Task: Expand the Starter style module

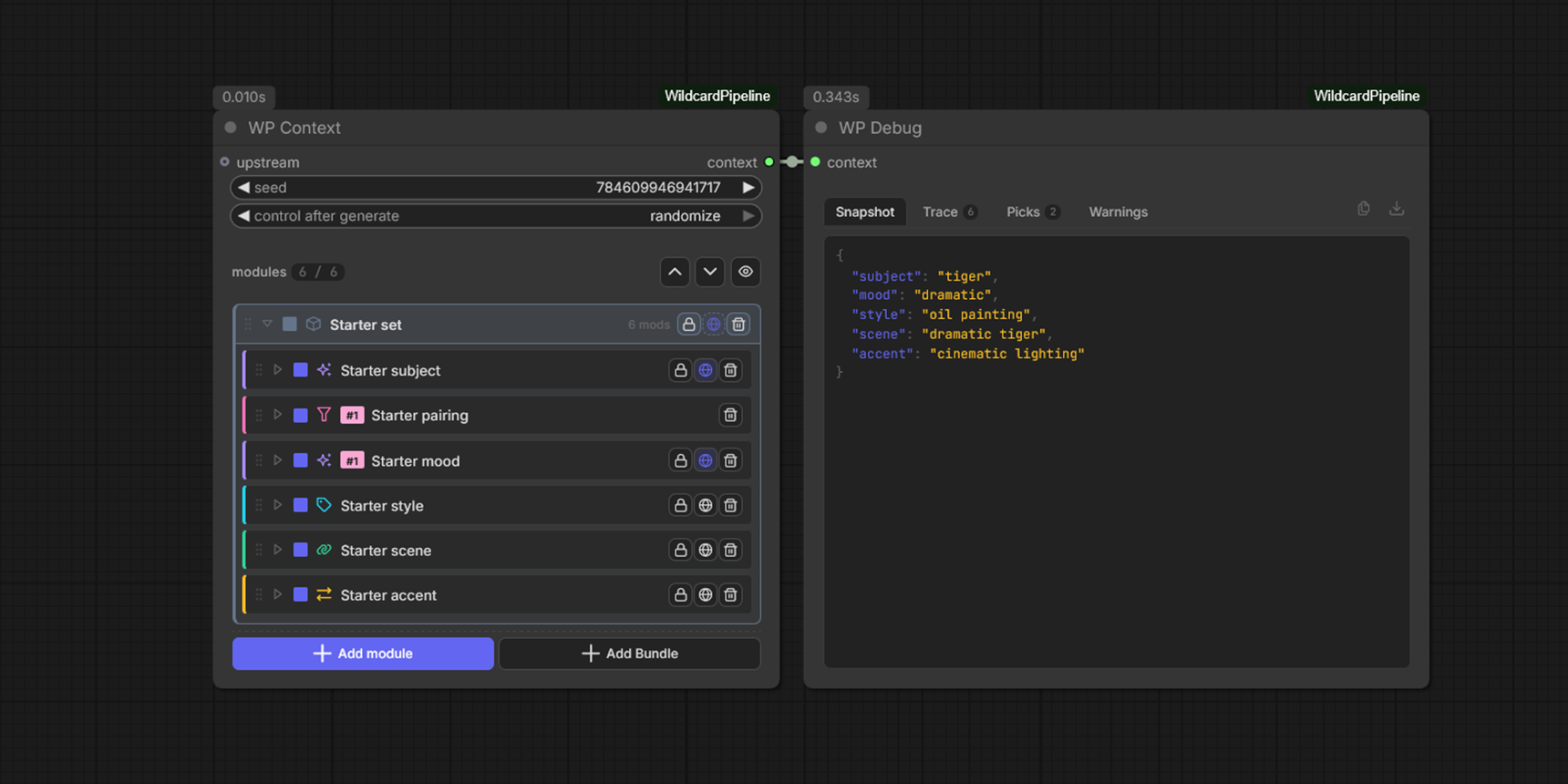Action: [x=277, y=505]
